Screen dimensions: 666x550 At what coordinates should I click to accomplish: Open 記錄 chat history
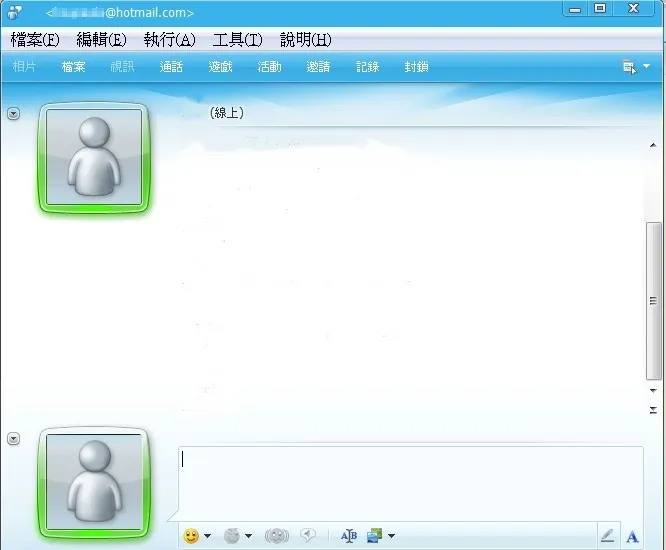(367, 67)
